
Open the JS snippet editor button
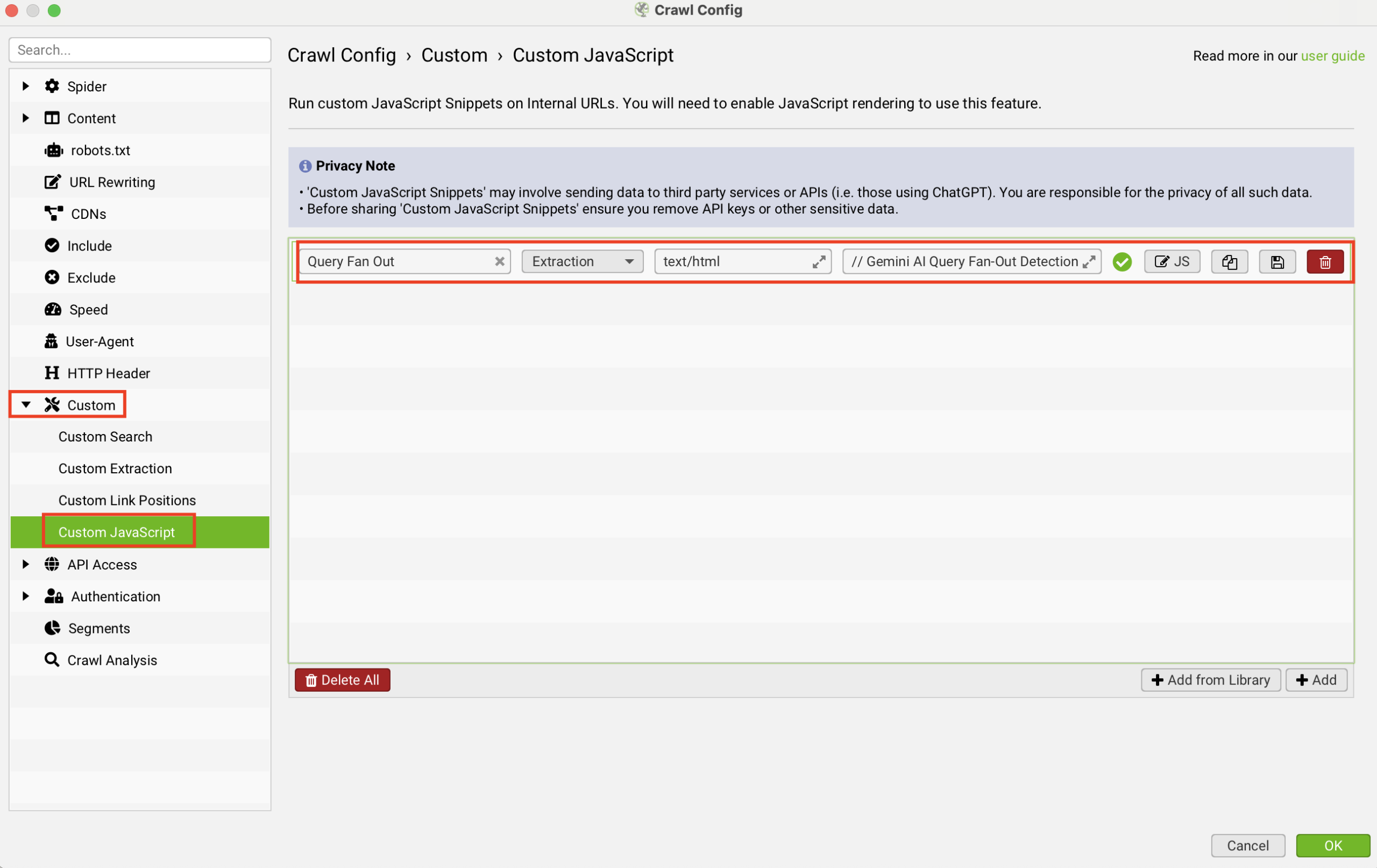[1171, 262]
